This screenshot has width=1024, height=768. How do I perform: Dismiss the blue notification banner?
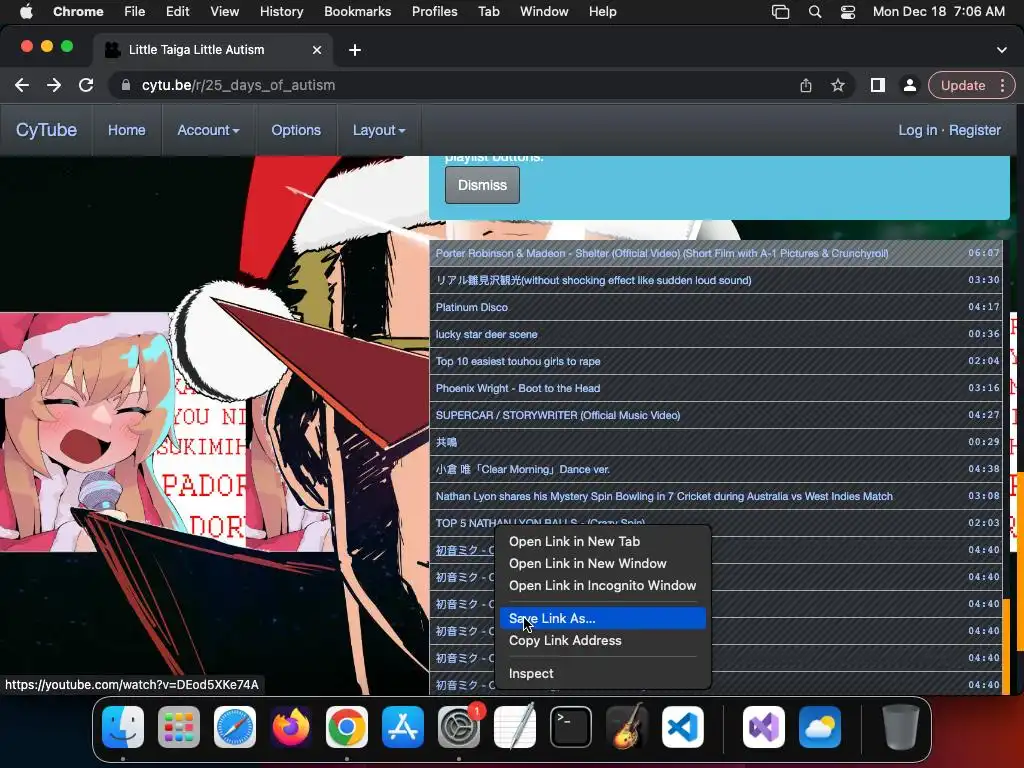tap(482, 185)
